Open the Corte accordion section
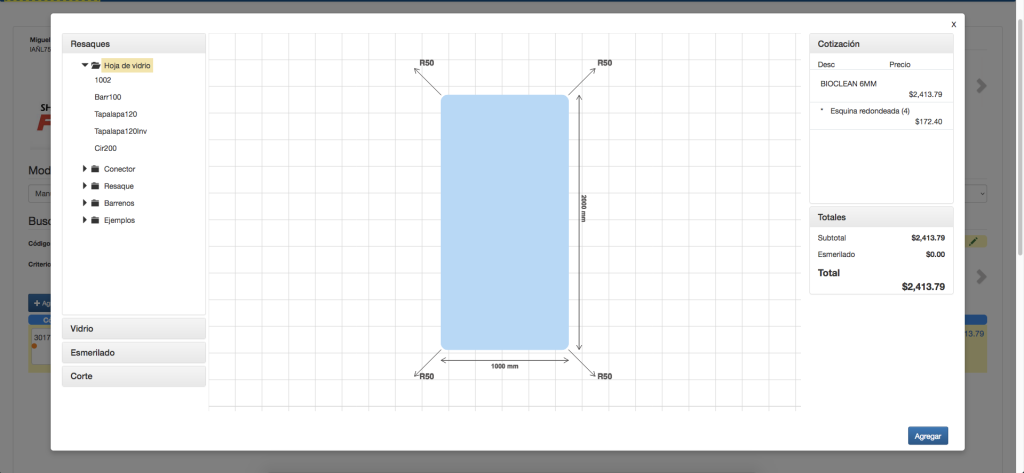This screenshot has width=1024, height=473. (134, 376)
